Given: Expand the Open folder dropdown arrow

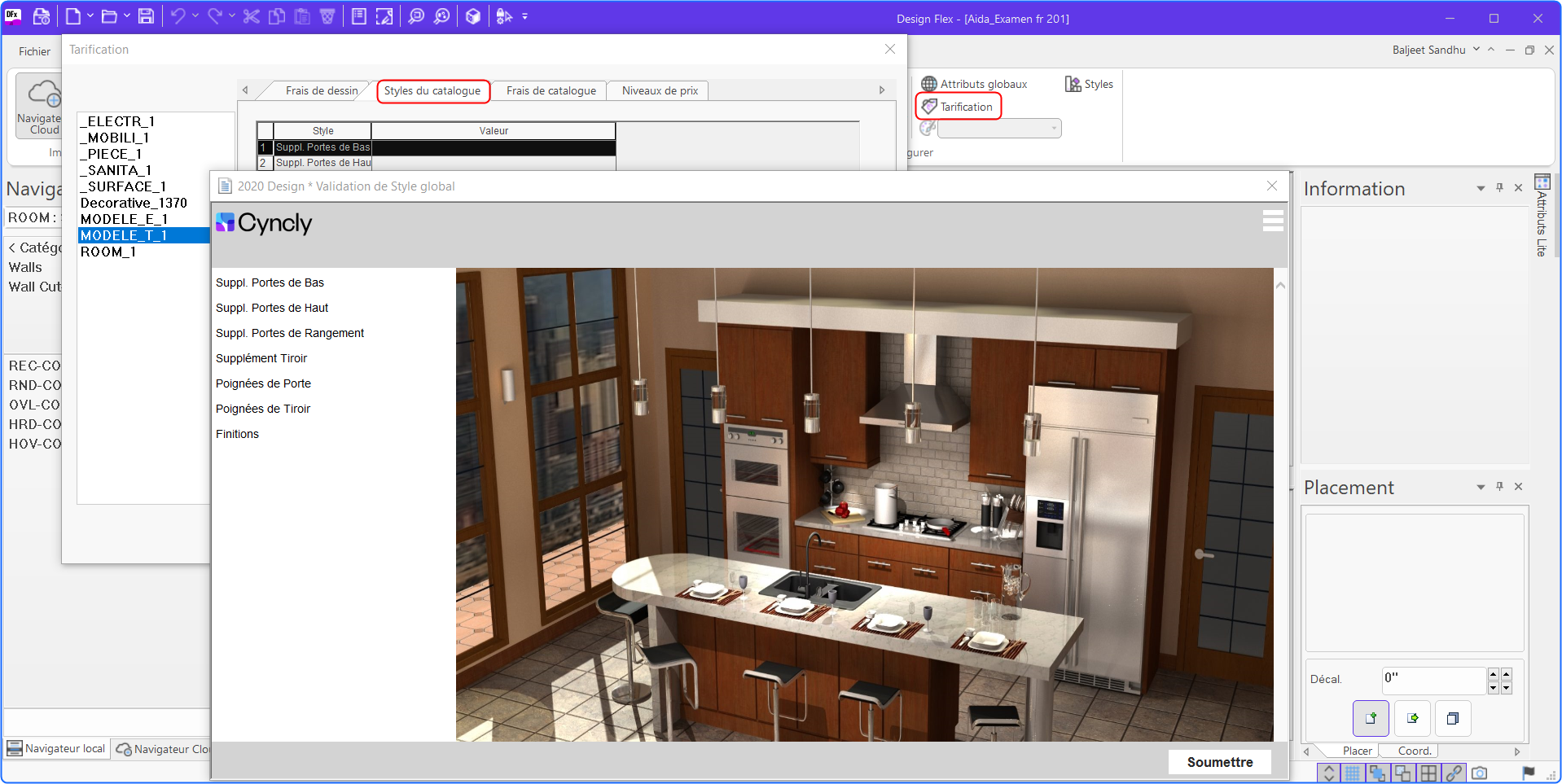Looking at the screenshot, I should point(127,16).
